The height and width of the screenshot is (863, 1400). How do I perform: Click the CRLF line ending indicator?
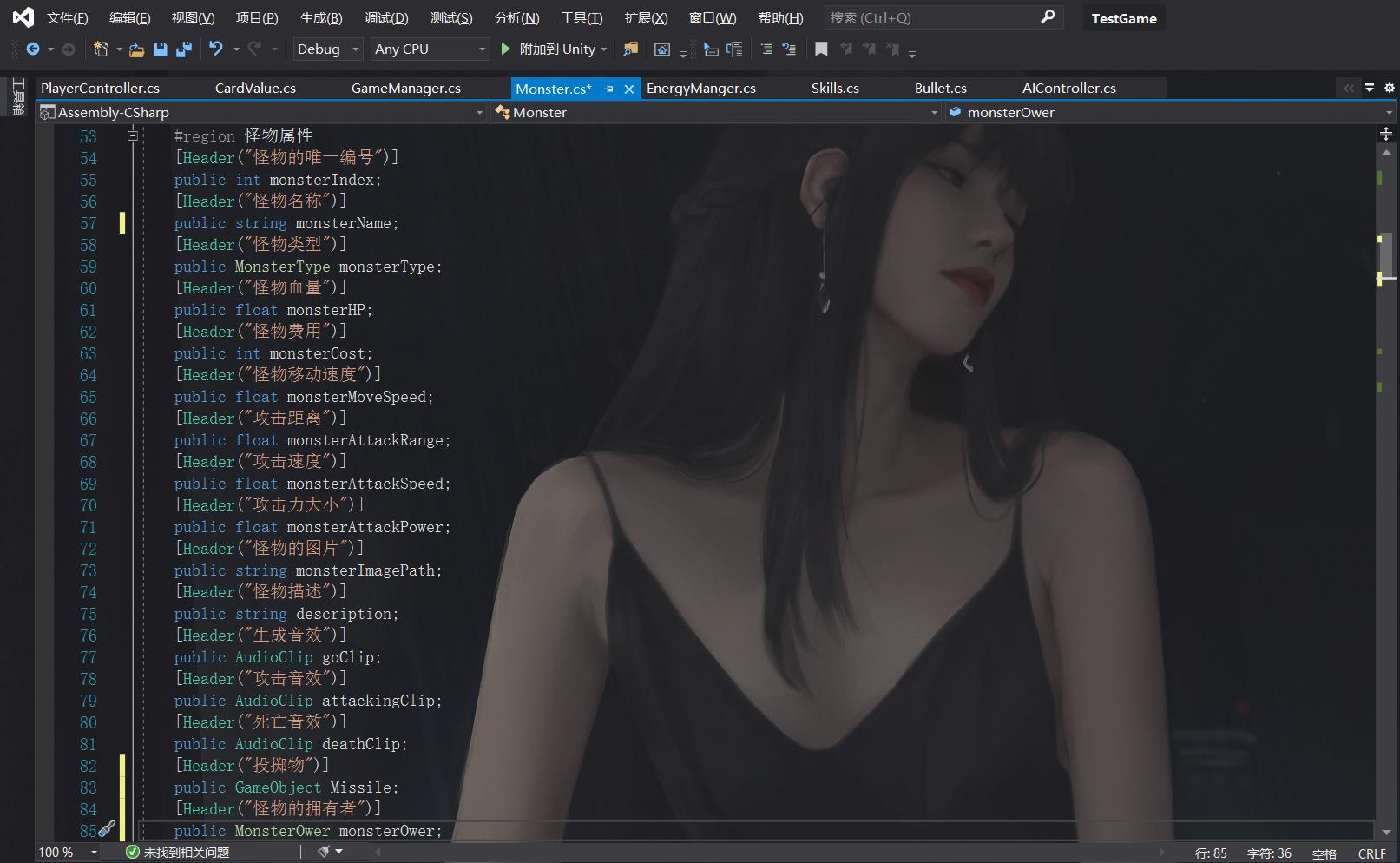coord(1371,853)
